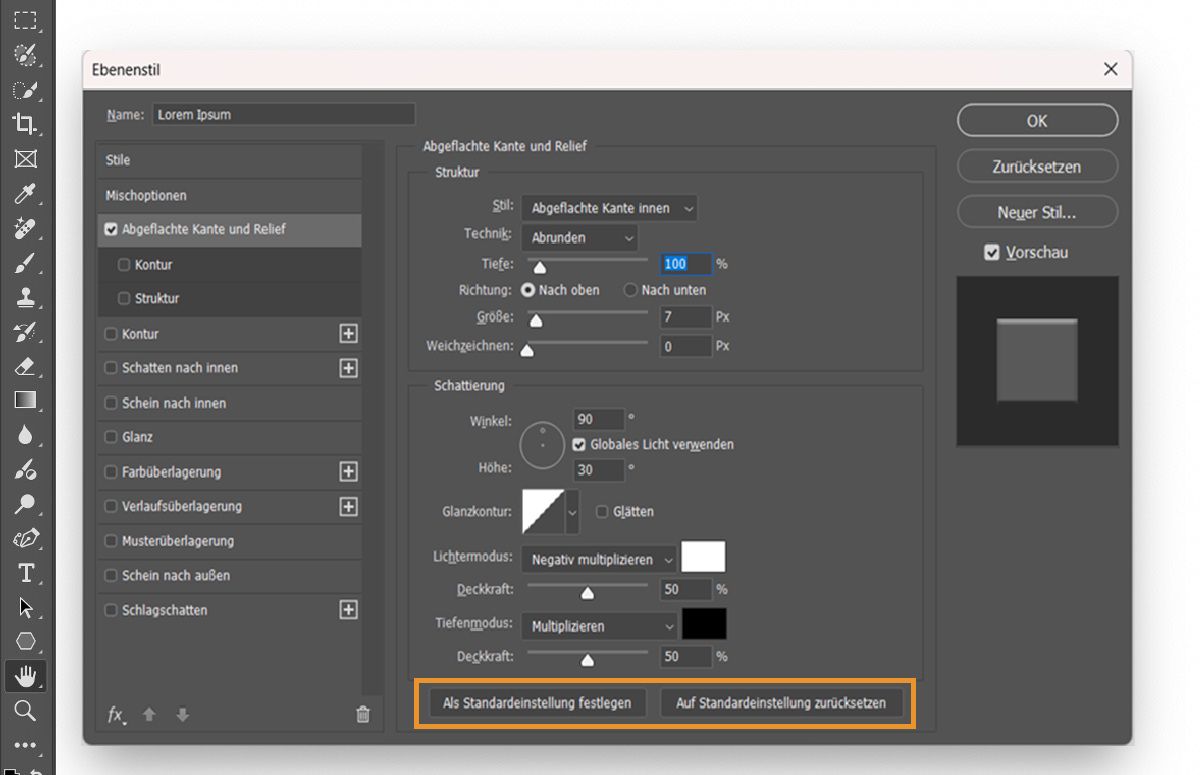This screenshot has width=1200, height=775.
Task: Select the Hand tool
Action: [25, 676]
